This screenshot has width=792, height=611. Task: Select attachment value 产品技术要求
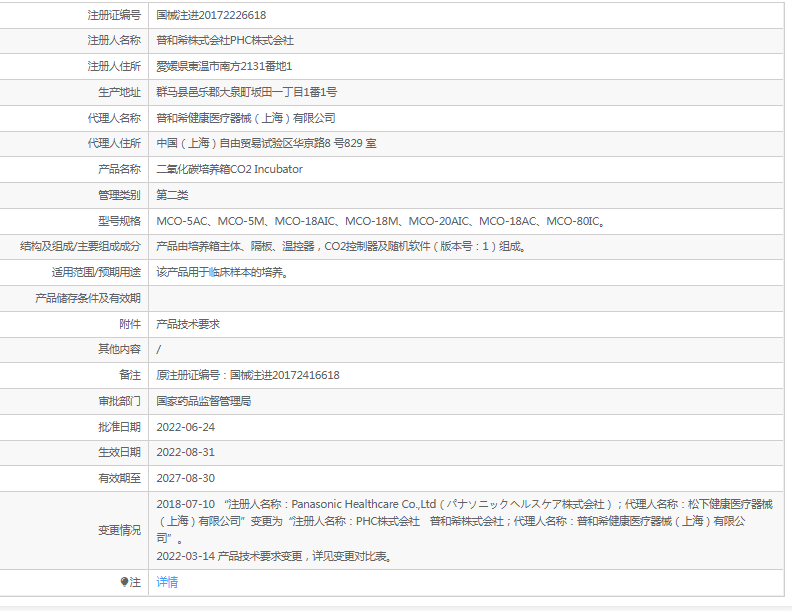pyautogui.click(x=188, y=324)
